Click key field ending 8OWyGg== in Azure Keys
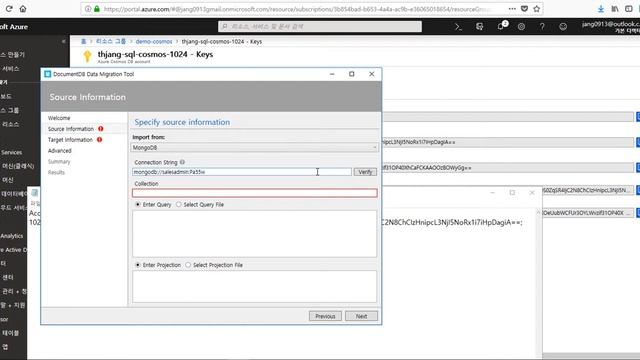 (508, 167)
